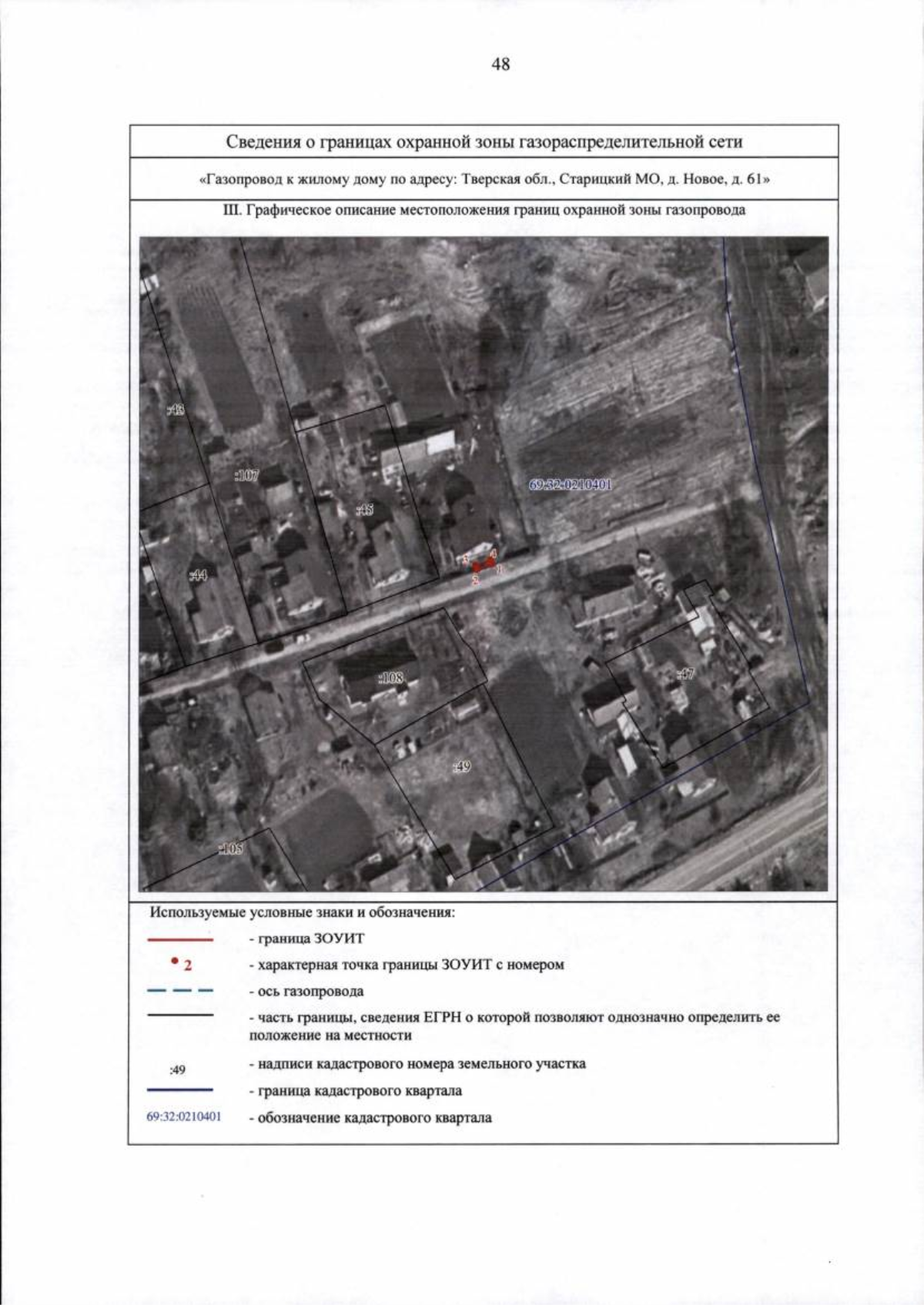Click the cadastral quarter label 69:32:0210401 on the map
The height and width of the screenshot is (1305, 924).
click(571, 485)
